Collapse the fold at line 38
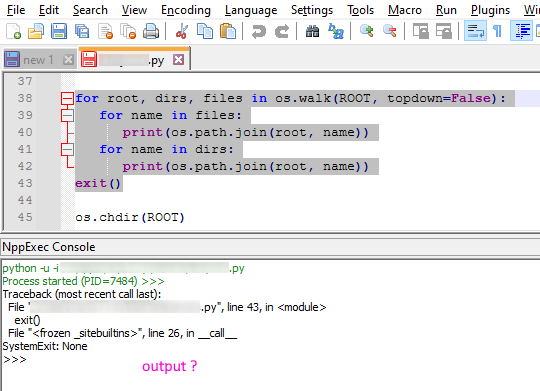The width and height of the screenshot is (540, 391). coord(67,99)
